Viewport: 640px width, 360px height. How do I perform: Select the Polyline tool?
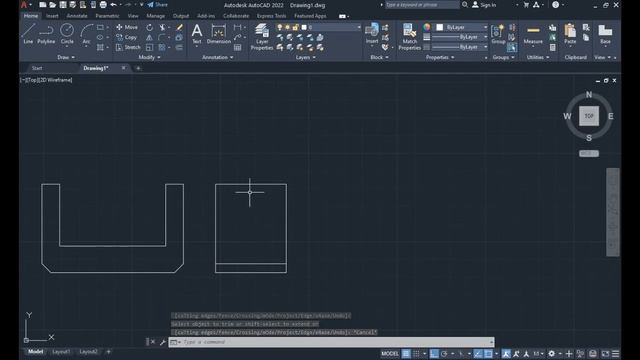tap(46, 34)
